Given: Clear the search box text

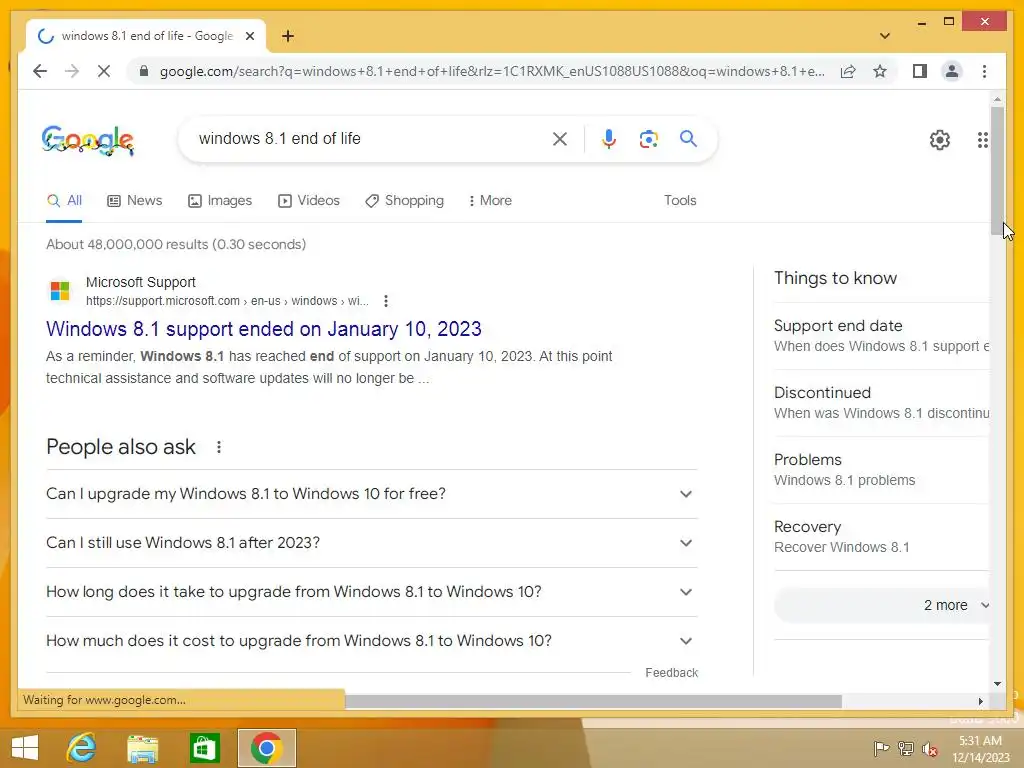Looking at the screenshot, I should pyautogui.click(x=560, y=139).
